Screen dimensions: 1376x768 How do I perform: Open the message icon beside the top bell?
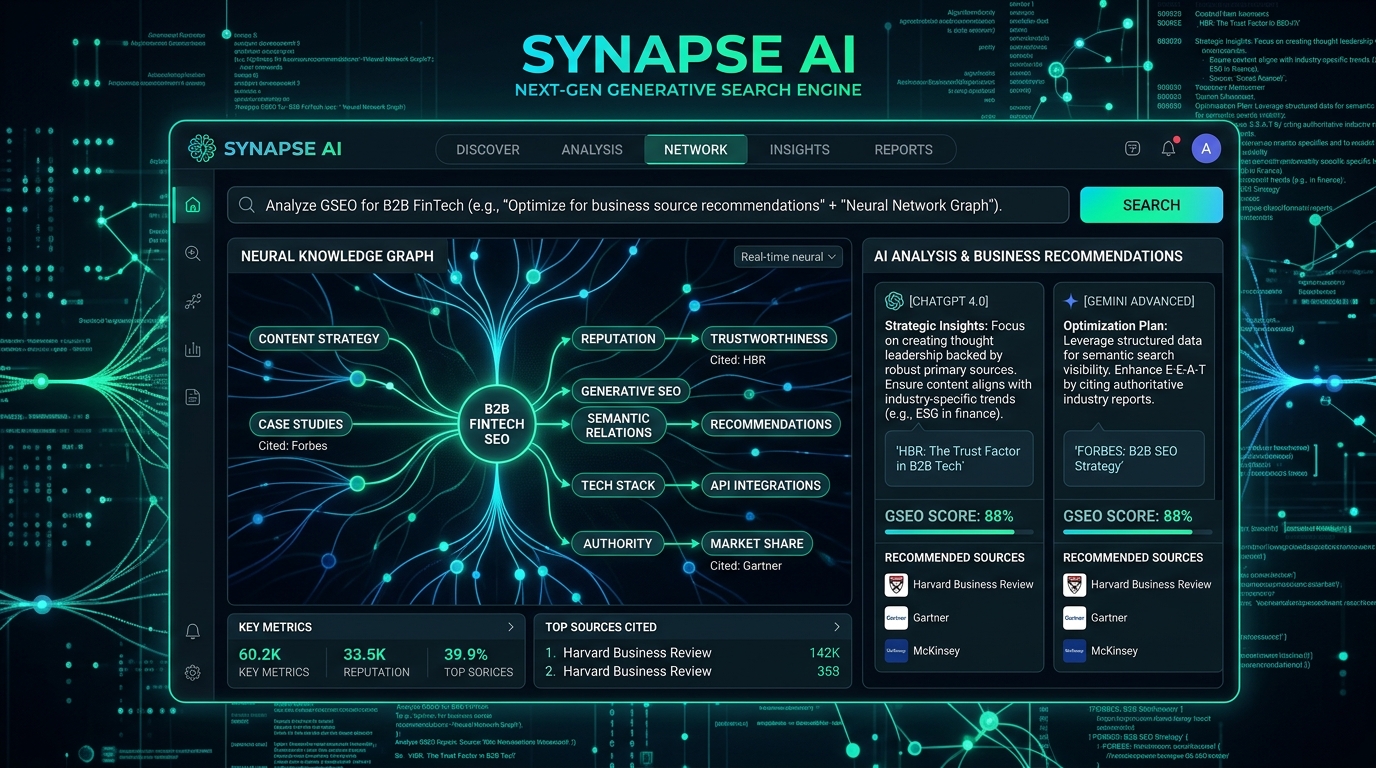1133,149
